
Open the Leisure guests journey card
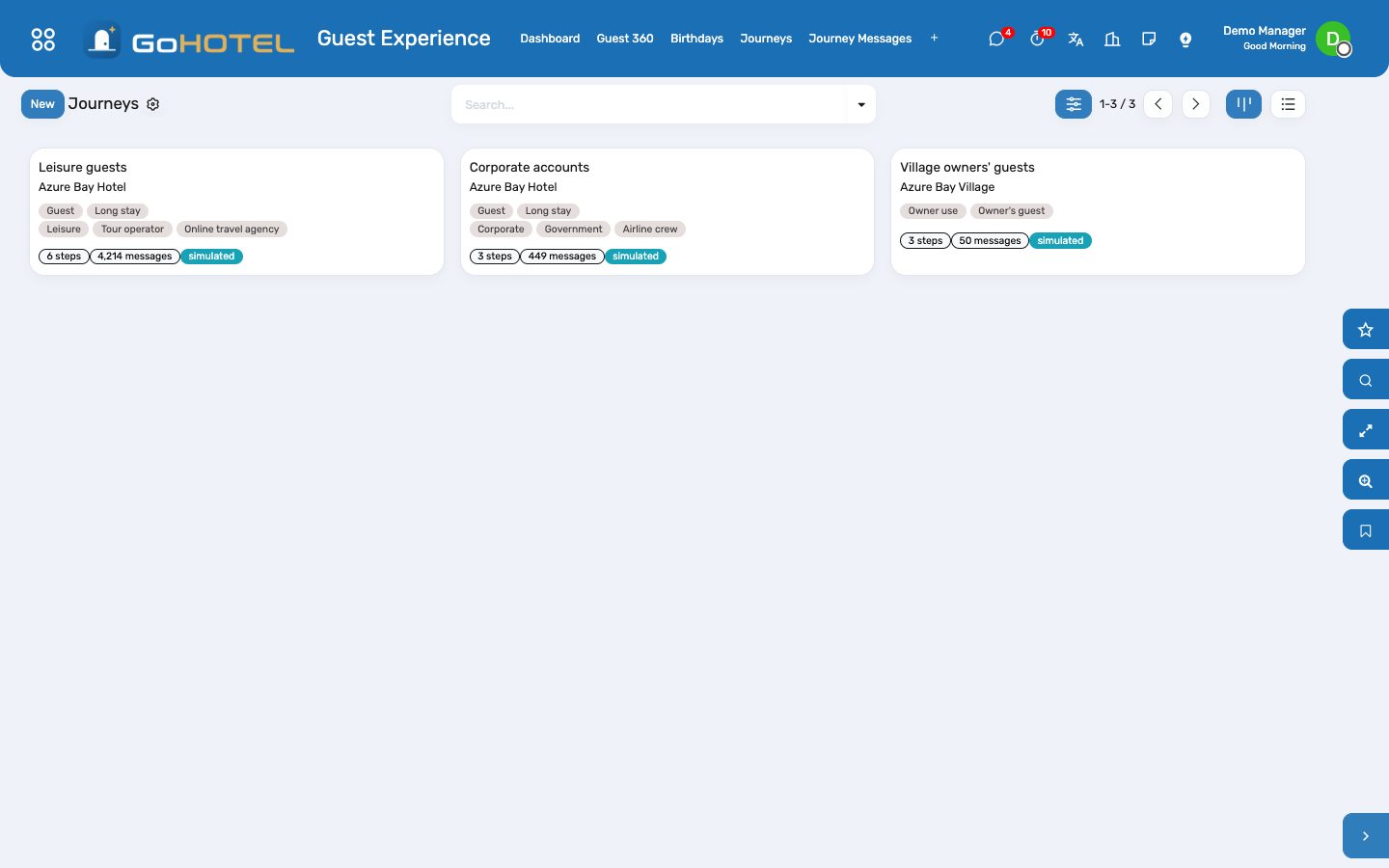(236, 211)
